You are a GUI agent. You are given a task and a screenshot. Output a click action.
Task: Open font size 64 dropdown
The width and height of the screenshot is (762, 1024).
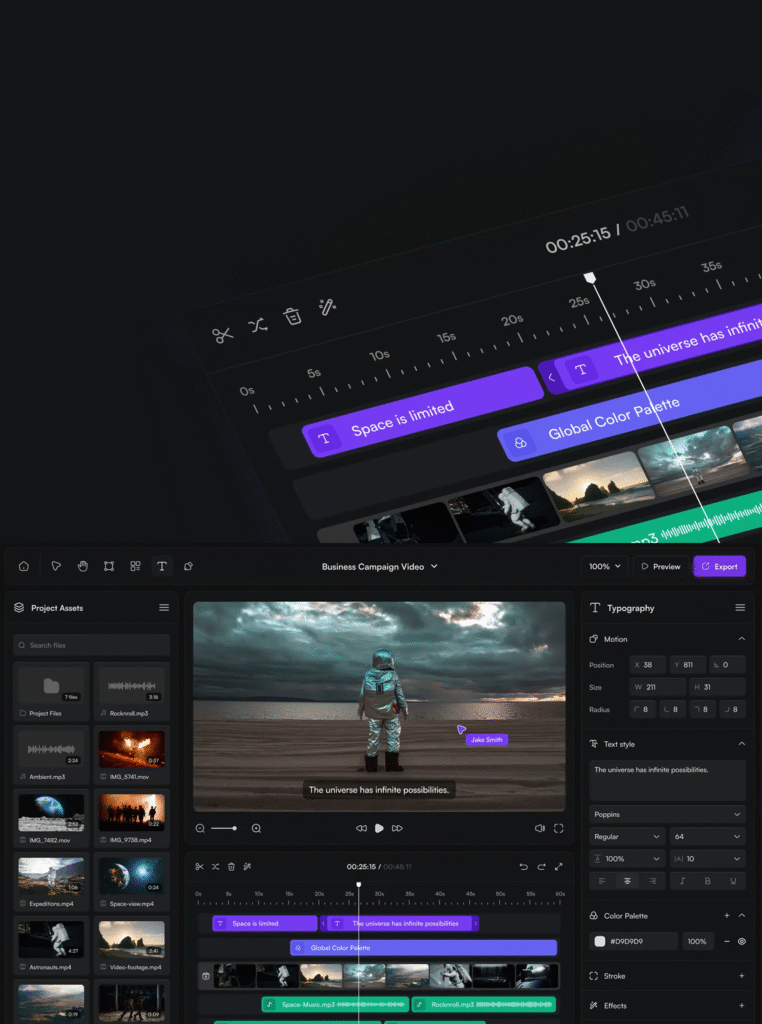coord(708,837)
